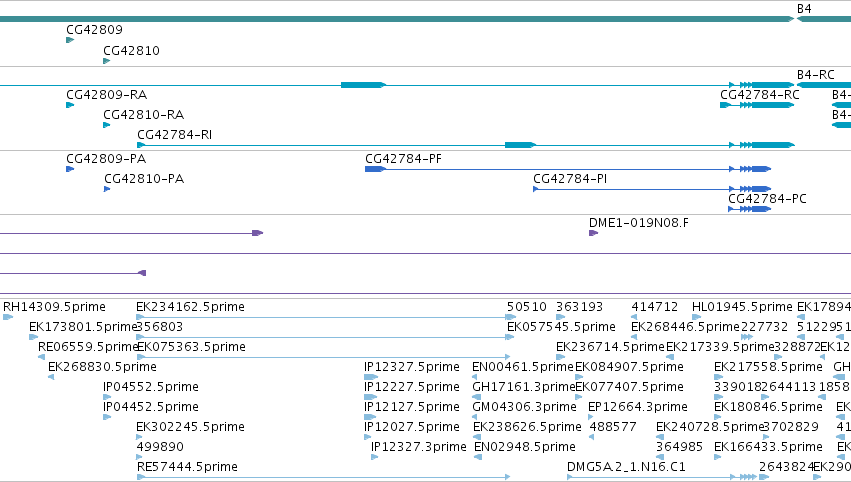Click the 339018 feature label
The width and height of the screenshot is (851, 482).
[x=738, y=388]
